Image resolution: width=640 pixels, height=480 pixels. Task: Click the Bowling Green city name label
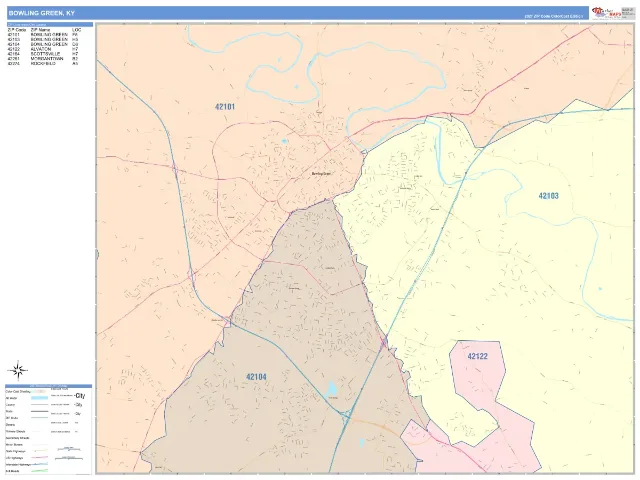coord(321,173)
